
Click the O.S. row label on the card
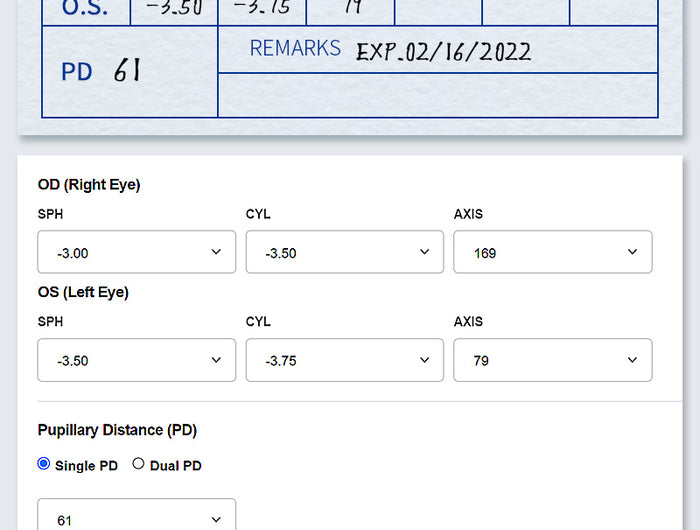point(86,9)
